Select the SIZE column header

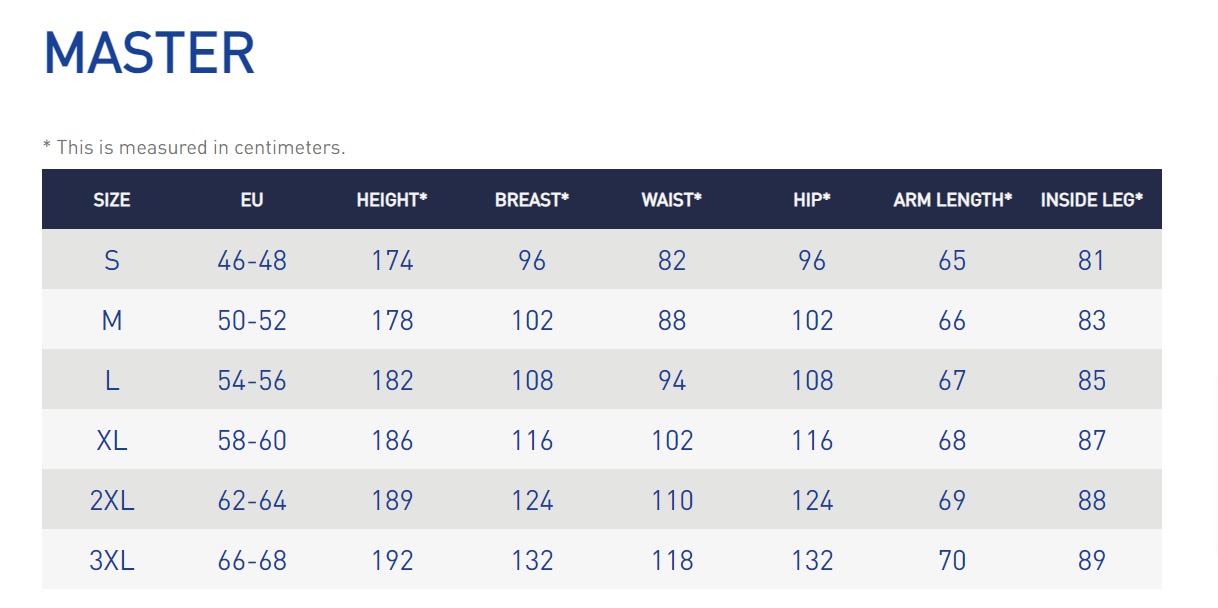[112, 200]
